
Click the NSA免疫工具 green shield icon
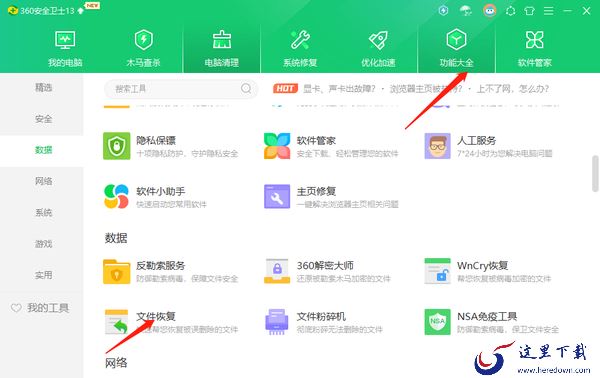437,322
